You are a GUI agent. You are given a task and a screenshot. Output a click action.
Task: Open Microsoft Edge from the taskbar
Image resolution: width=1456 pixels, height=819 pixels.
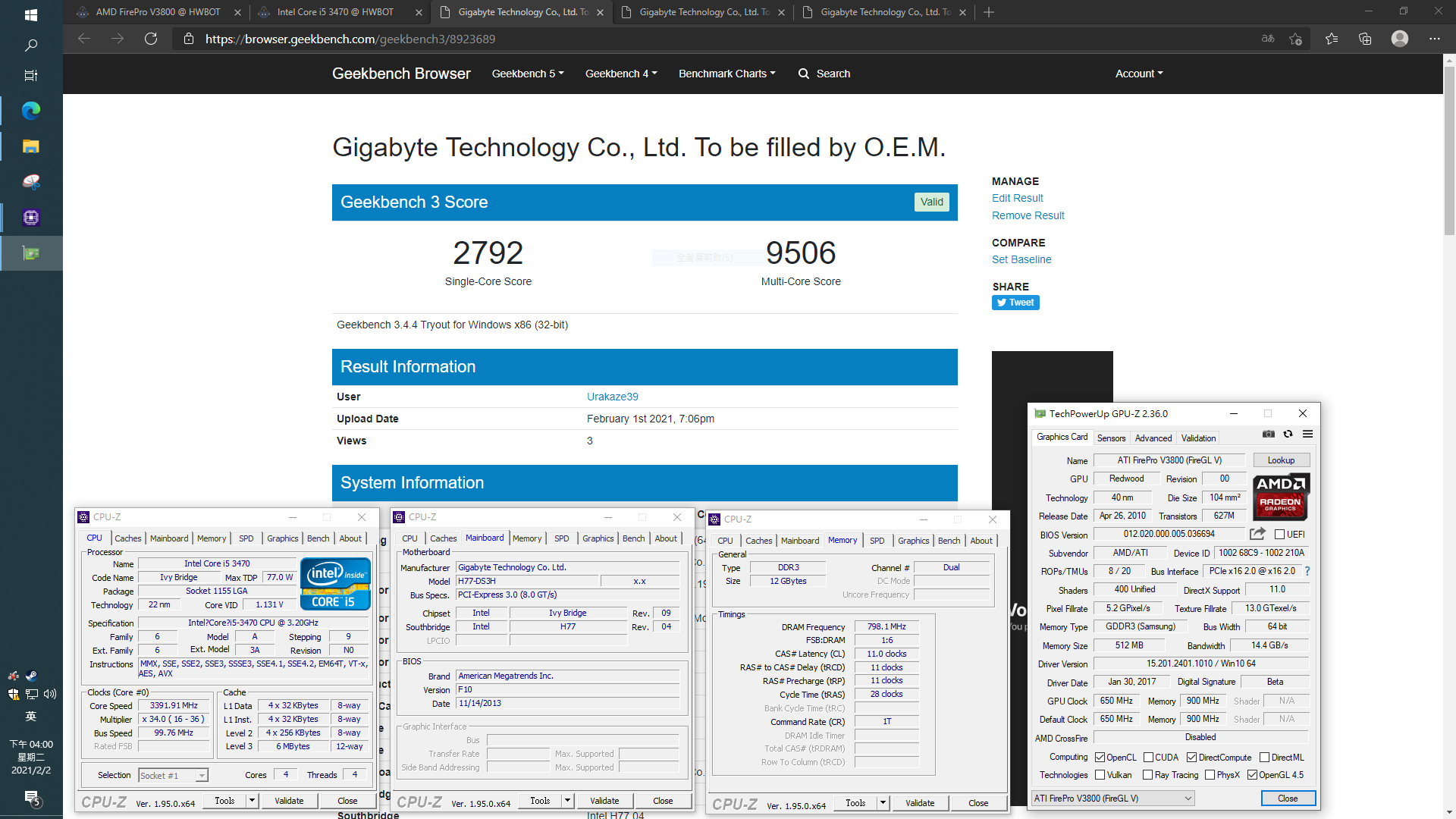(x=31, y=111)
